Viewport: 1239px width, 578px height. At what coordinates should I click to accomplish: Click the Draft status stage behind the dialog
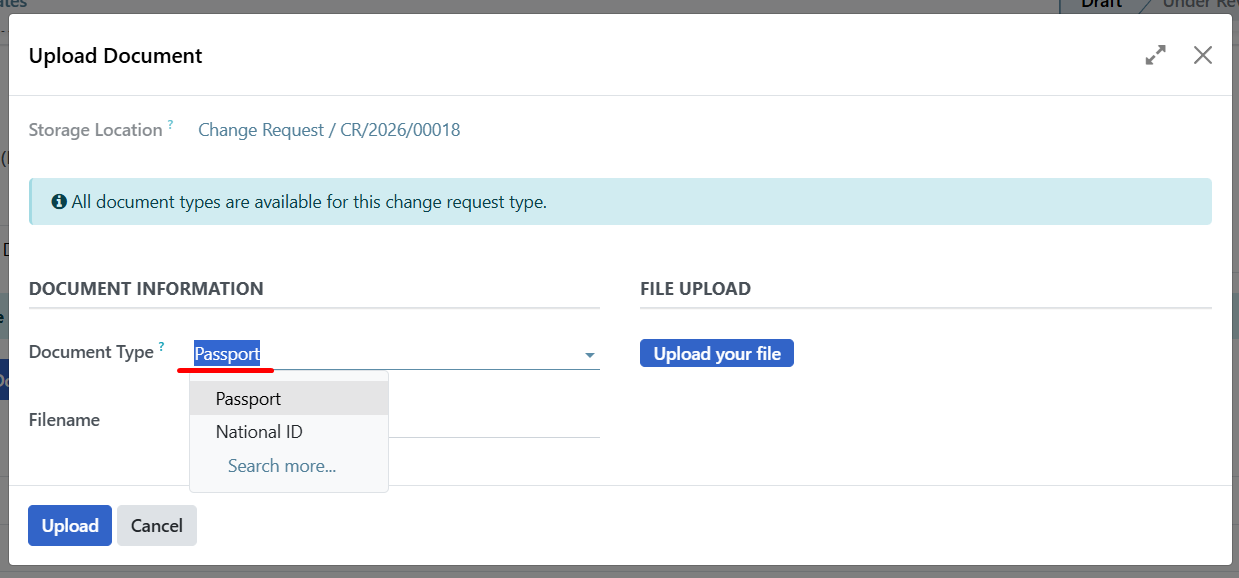pos(1099,5)
